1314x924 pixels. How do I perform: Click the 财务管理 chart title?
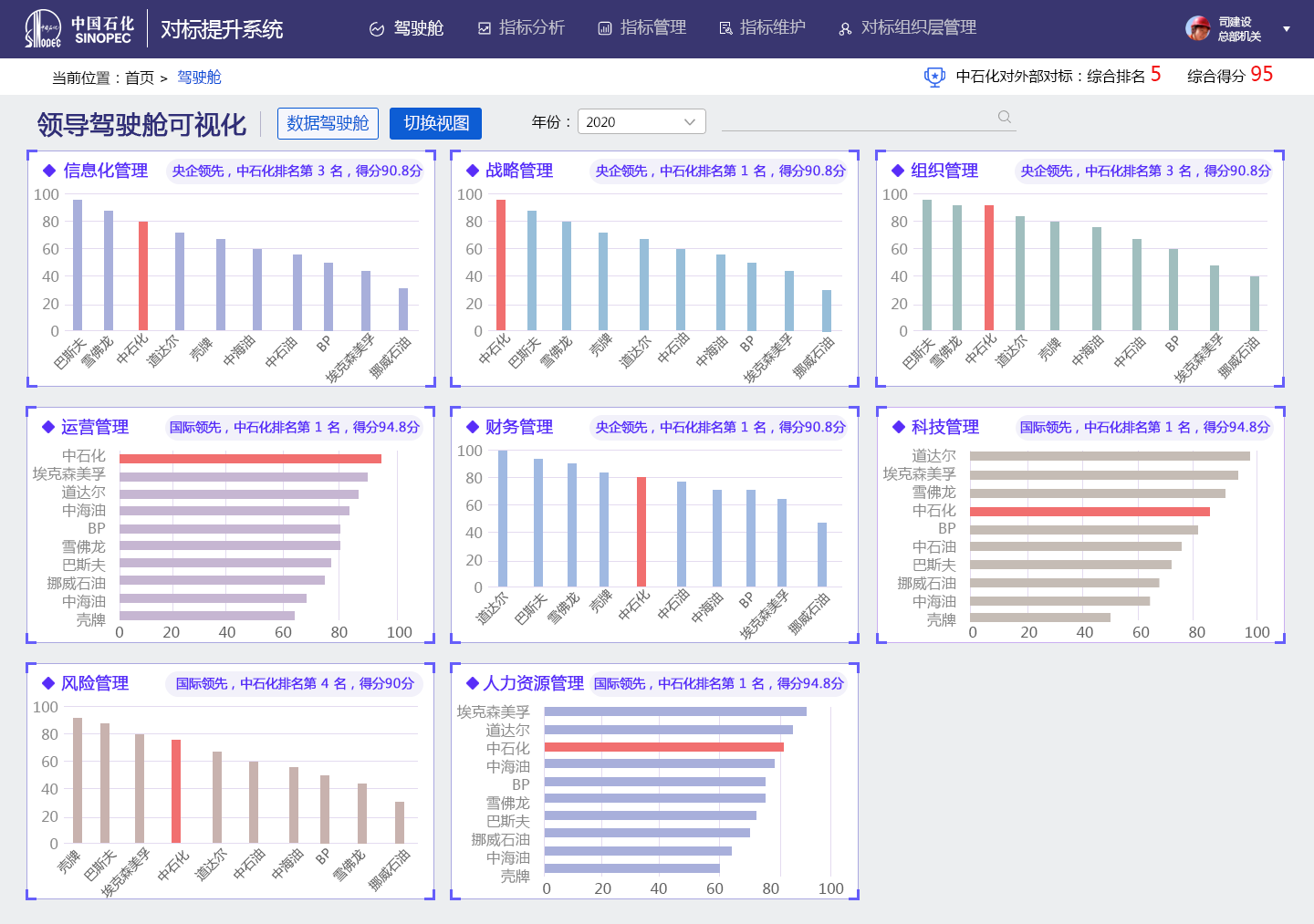[519, 427]
